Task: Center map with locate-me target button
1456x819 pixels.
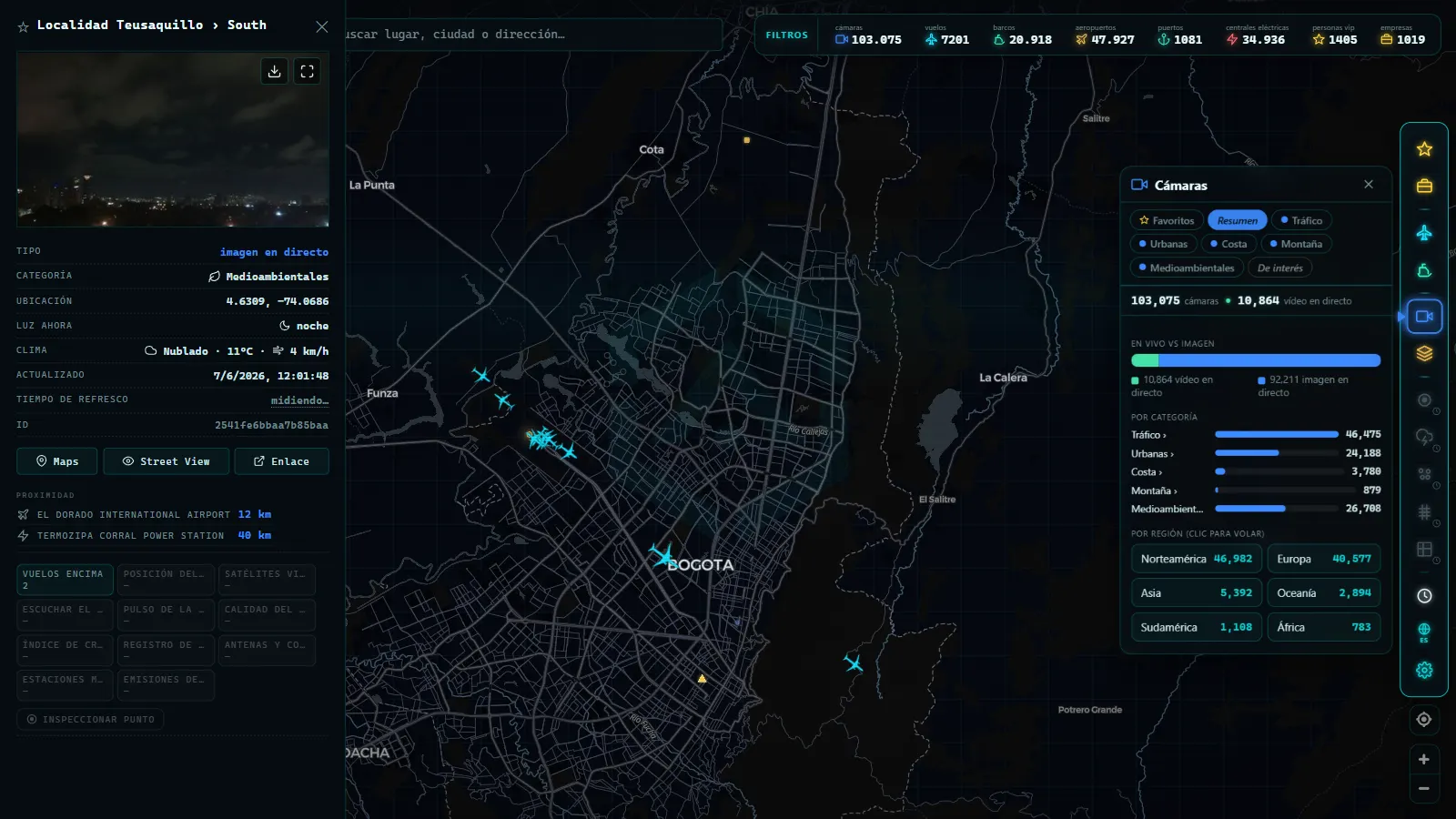Action: click(x=1424, y=720)
